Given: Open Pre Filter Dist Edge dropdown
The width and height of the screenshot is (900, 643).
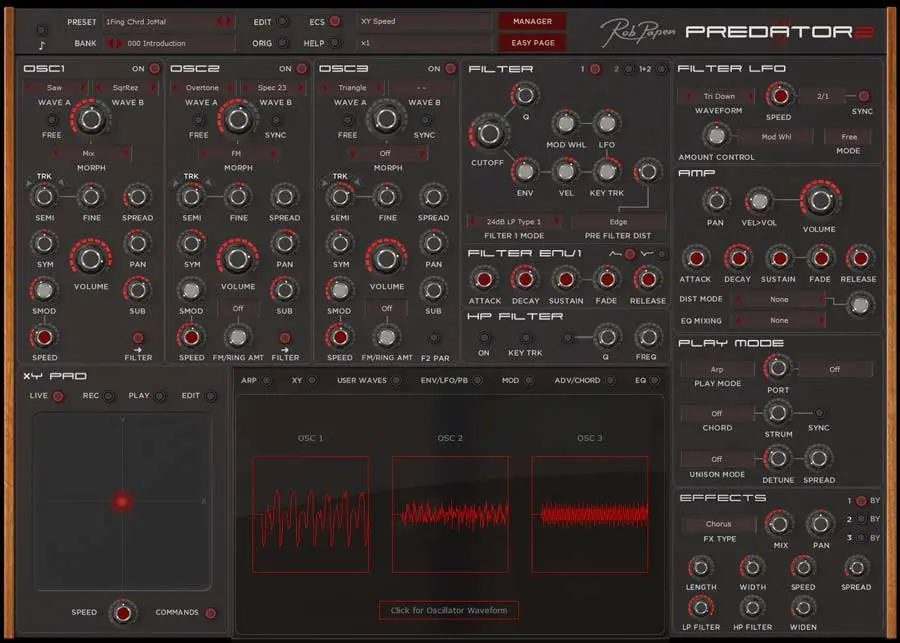Looking at the screenshot, I should click(x=618, y=222).
